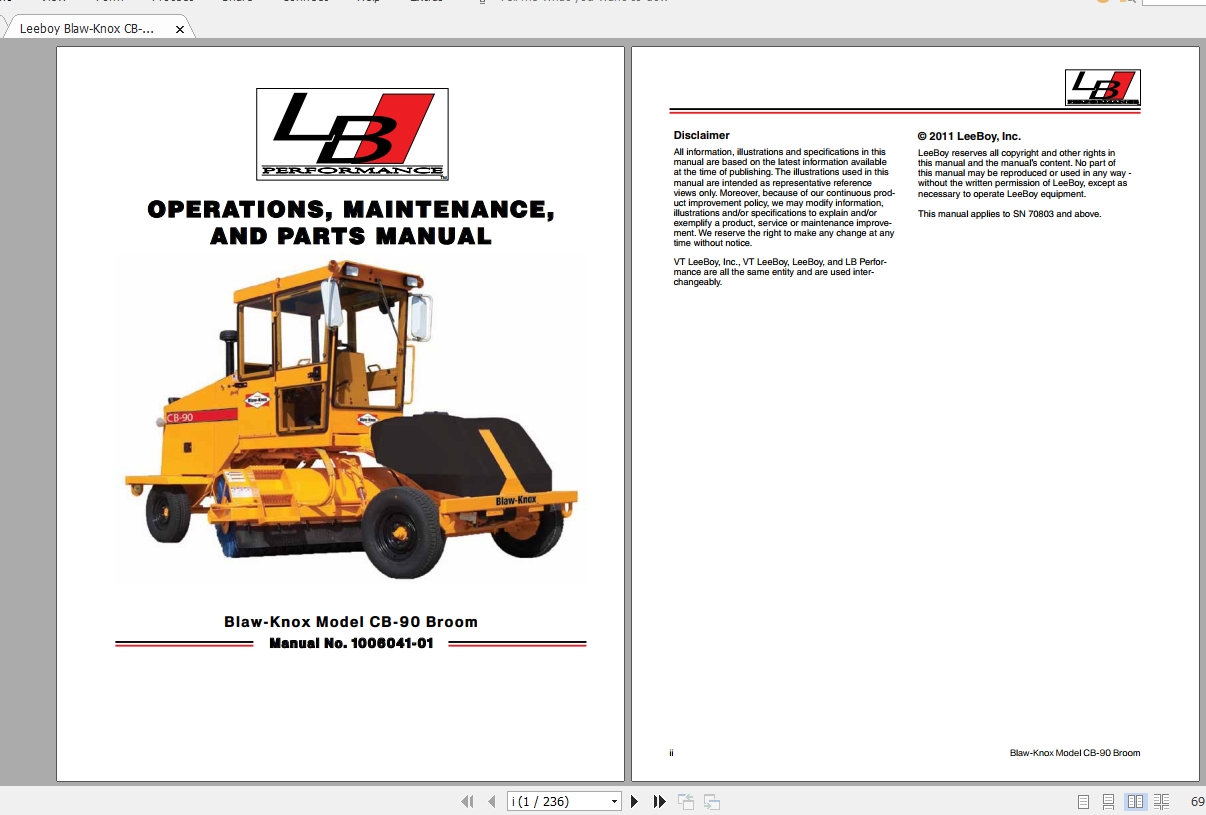Click the CB-90 broom machine image
Screen dimensions: 1206x815
click(351, 420)
